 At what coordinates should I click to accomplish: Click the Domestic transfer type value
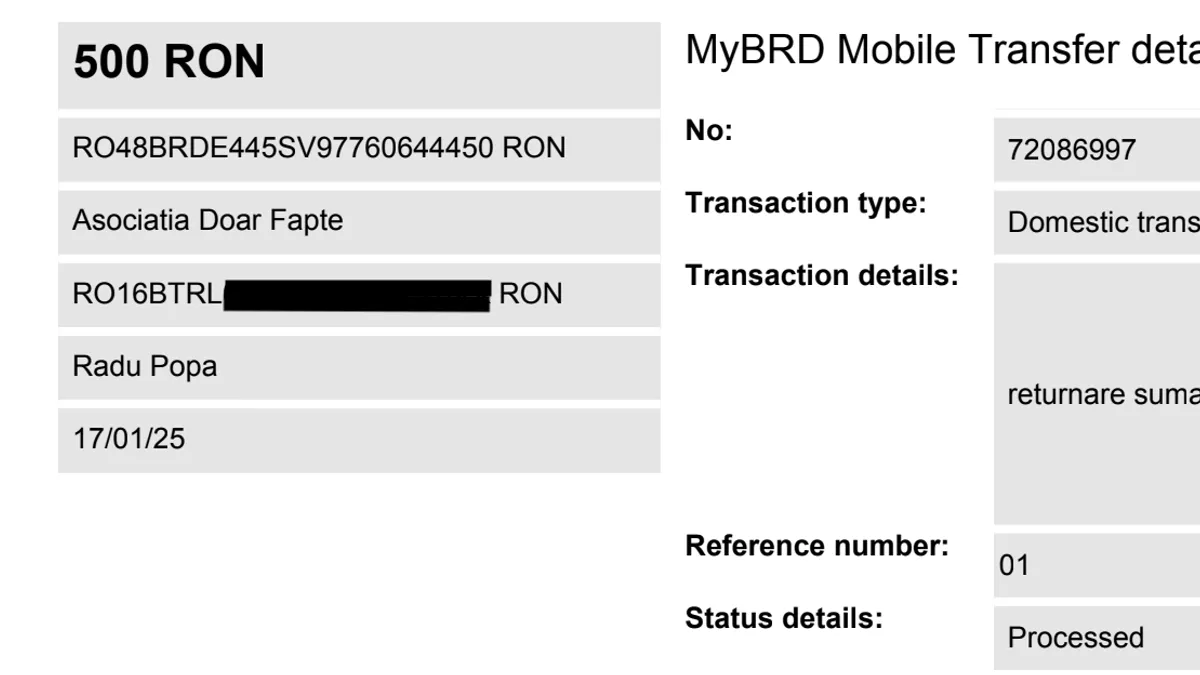1102,222
